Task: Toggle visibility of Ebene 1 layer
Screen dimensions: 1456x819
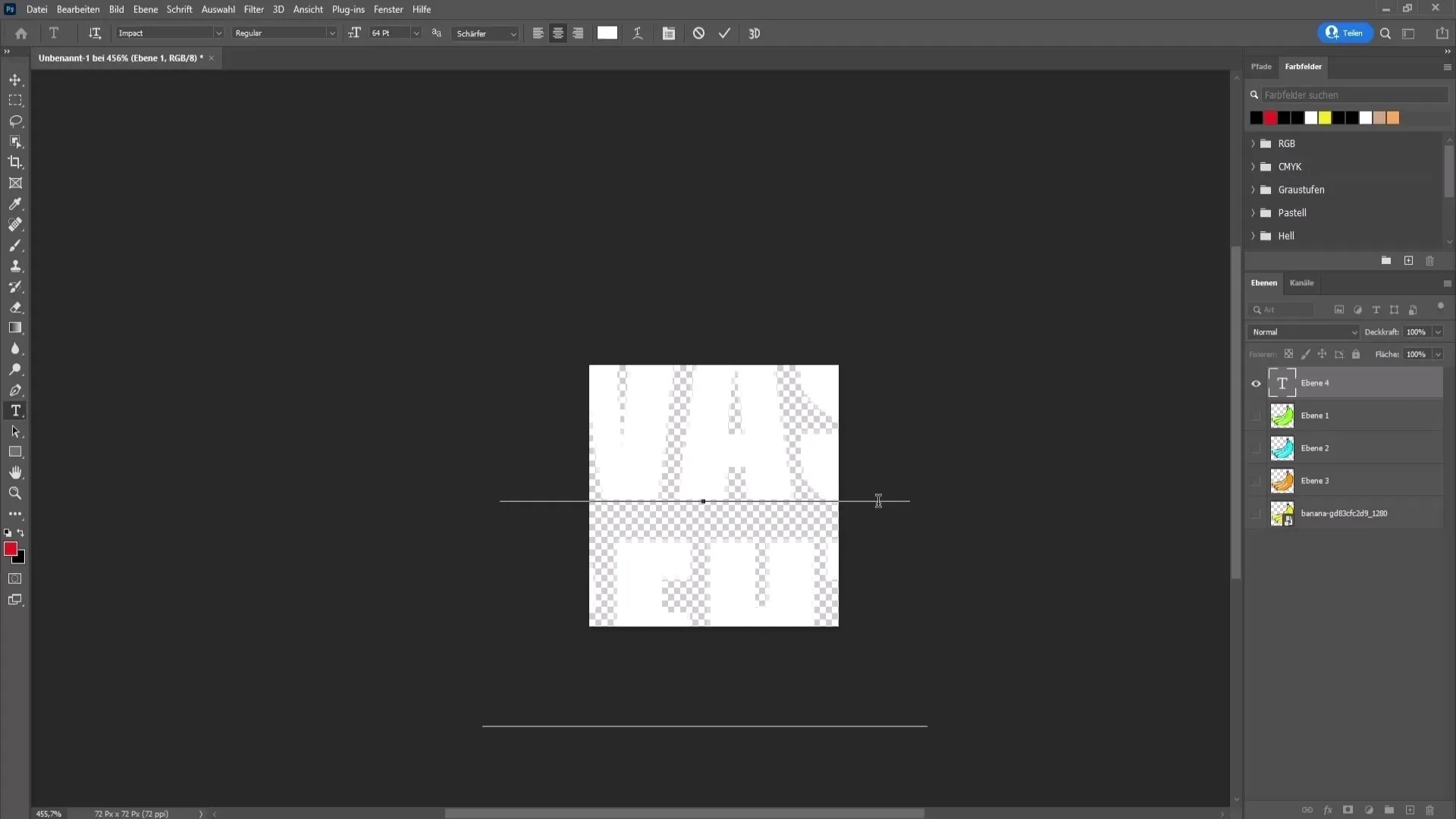Action: pos(1256,415)
